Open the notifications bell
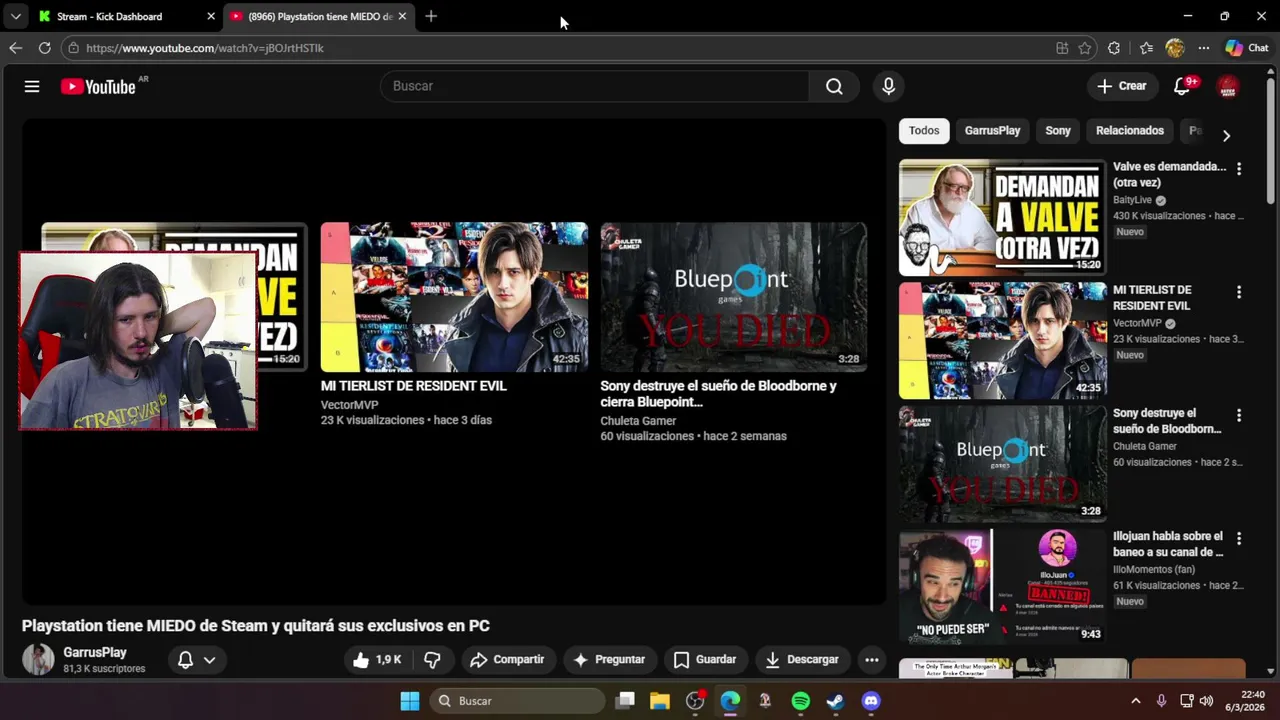The height and width of the screenshot is (720, 1280). coord(1182,86)
